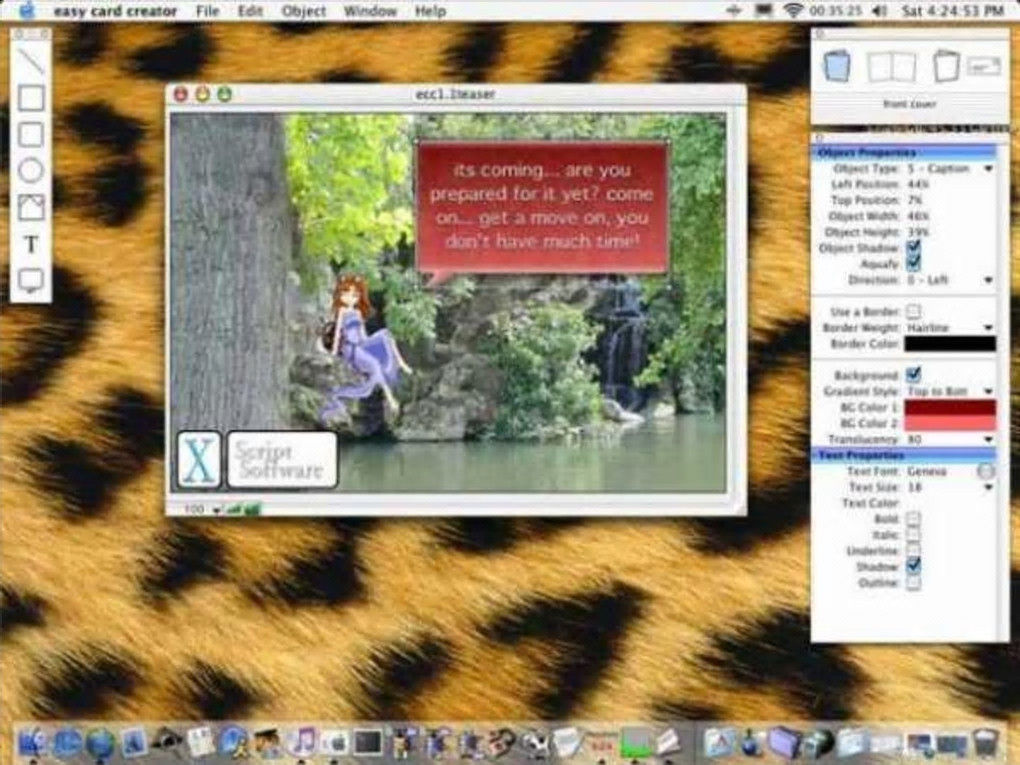Open iTunes from the Dock
Screen dimensions: 1020x765
click(302, 741)
